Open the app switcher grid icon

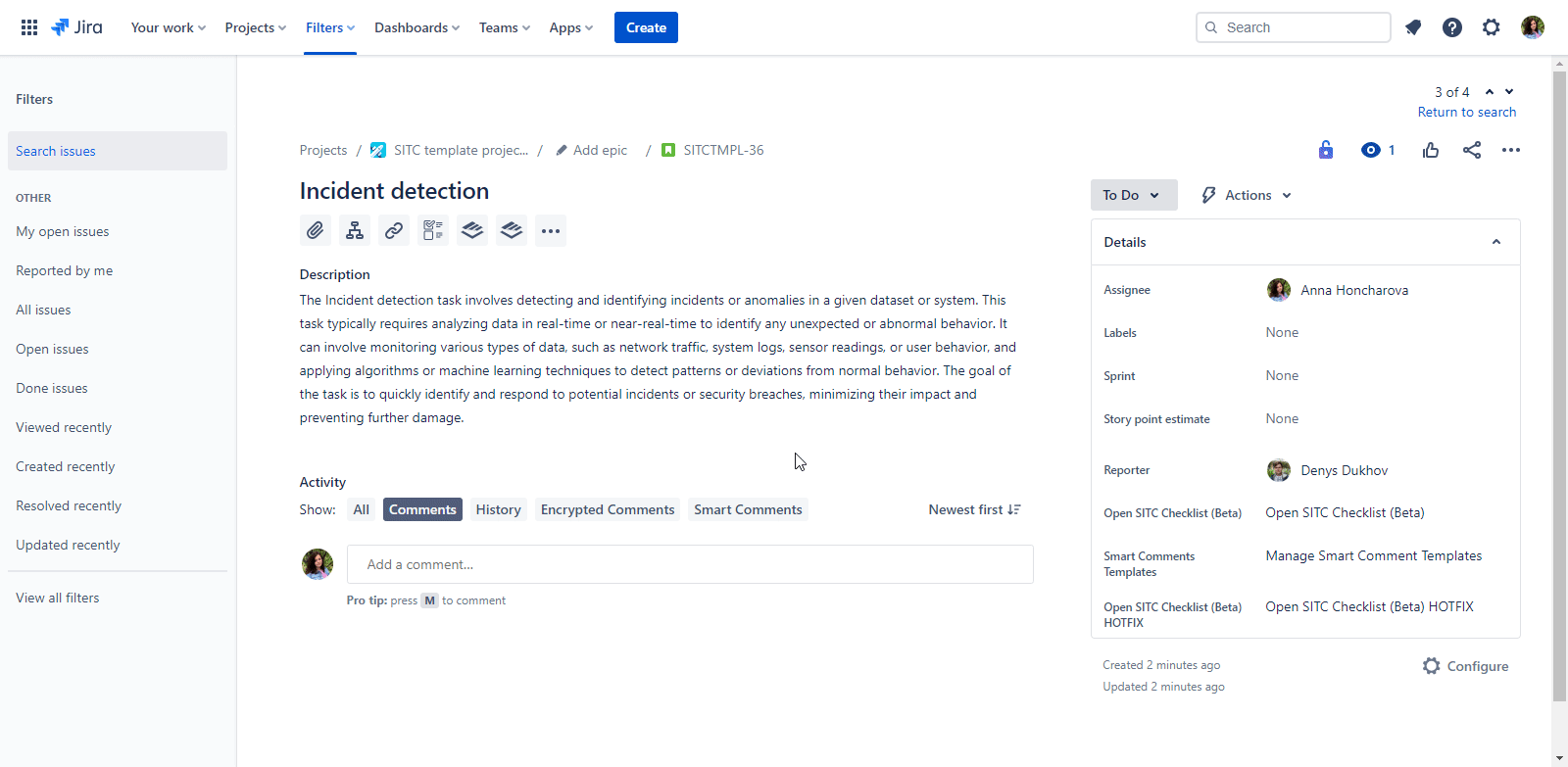pyautogui.click(x=29, y=27)
